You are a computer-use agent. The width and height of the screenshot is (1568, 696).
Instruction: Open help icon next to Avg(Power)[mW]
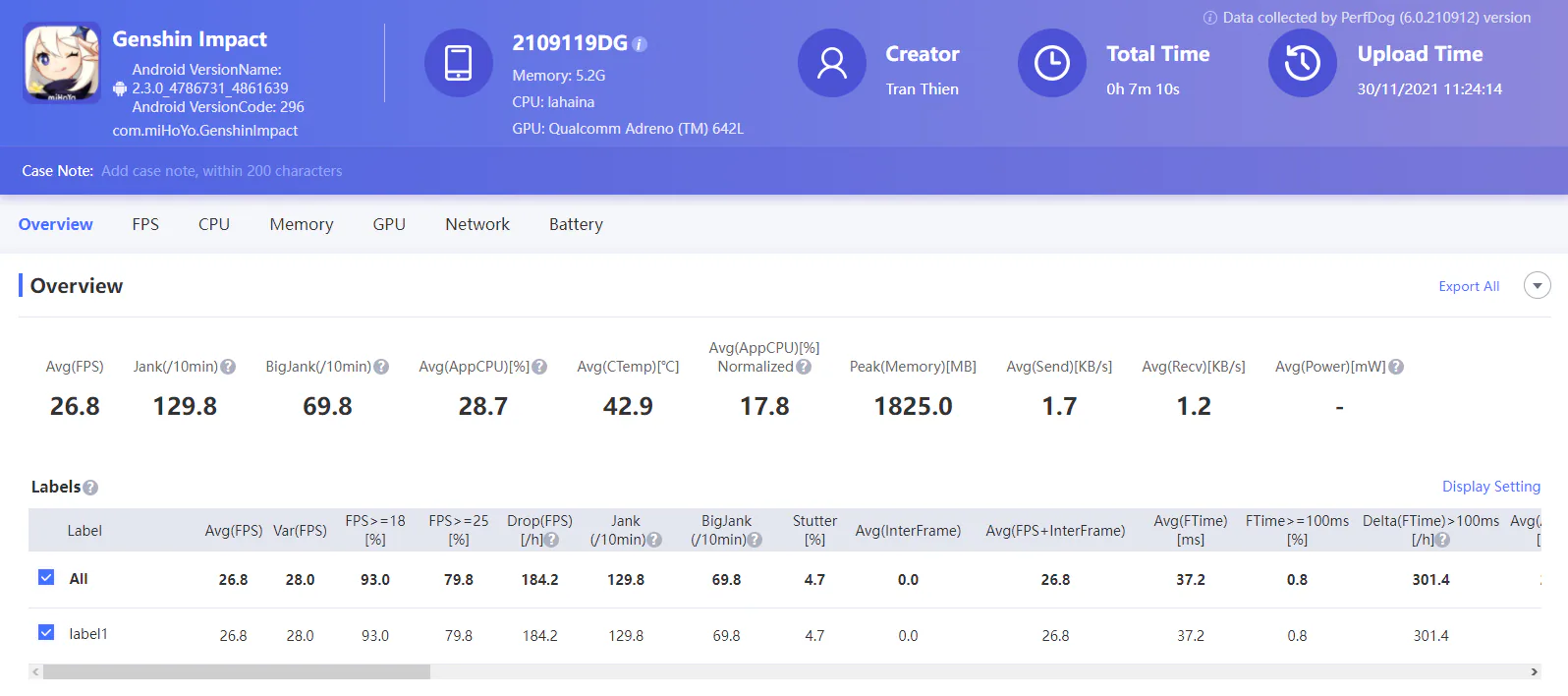tap(1396, 367)
